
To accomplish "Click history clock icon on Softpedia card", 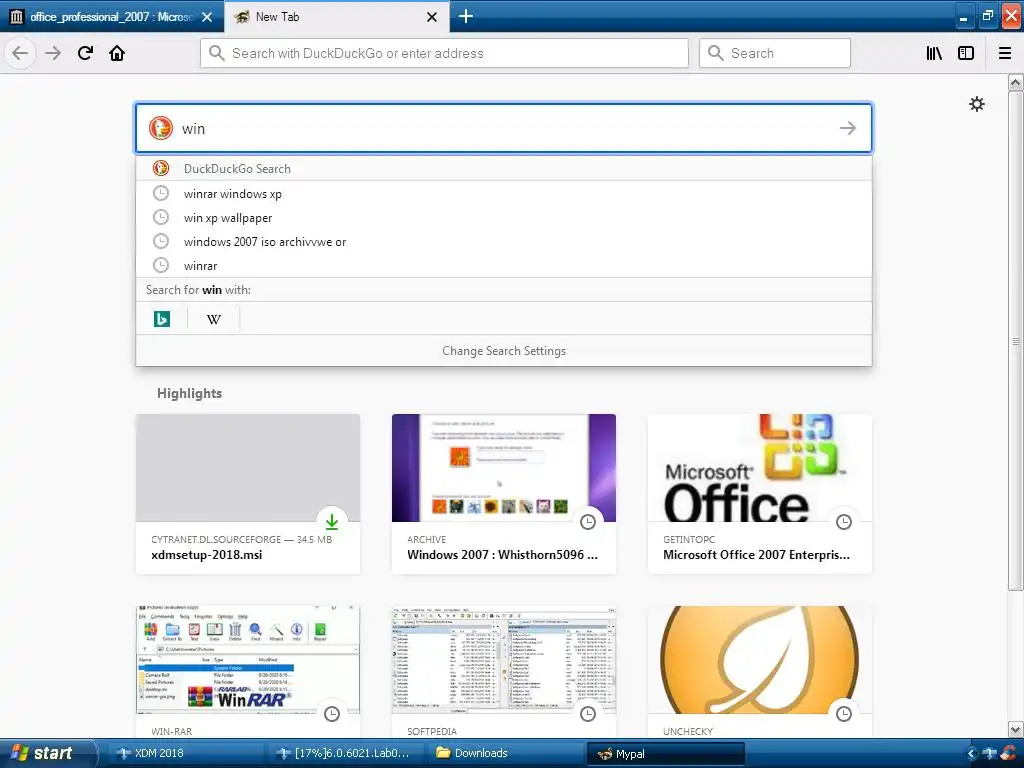I will [x=588, y=714].
